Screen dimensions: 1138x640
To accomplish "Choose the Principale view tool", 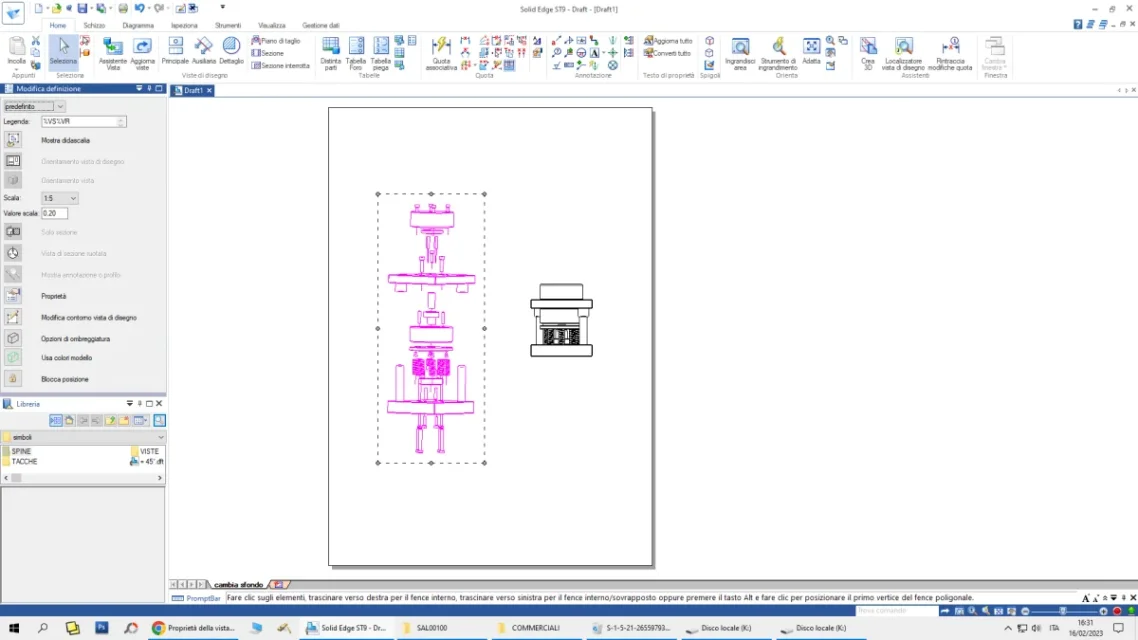I will pos(175,51).
